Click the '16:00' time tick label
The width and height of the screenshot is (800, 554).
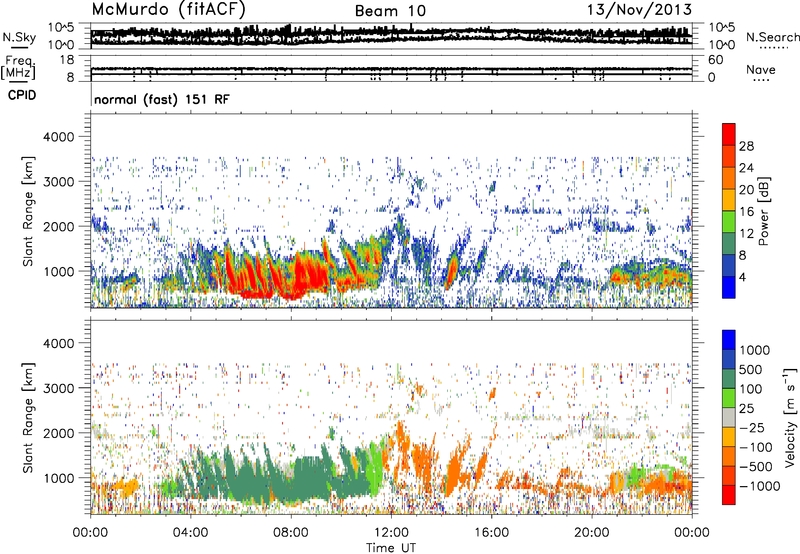coord(491,532)
